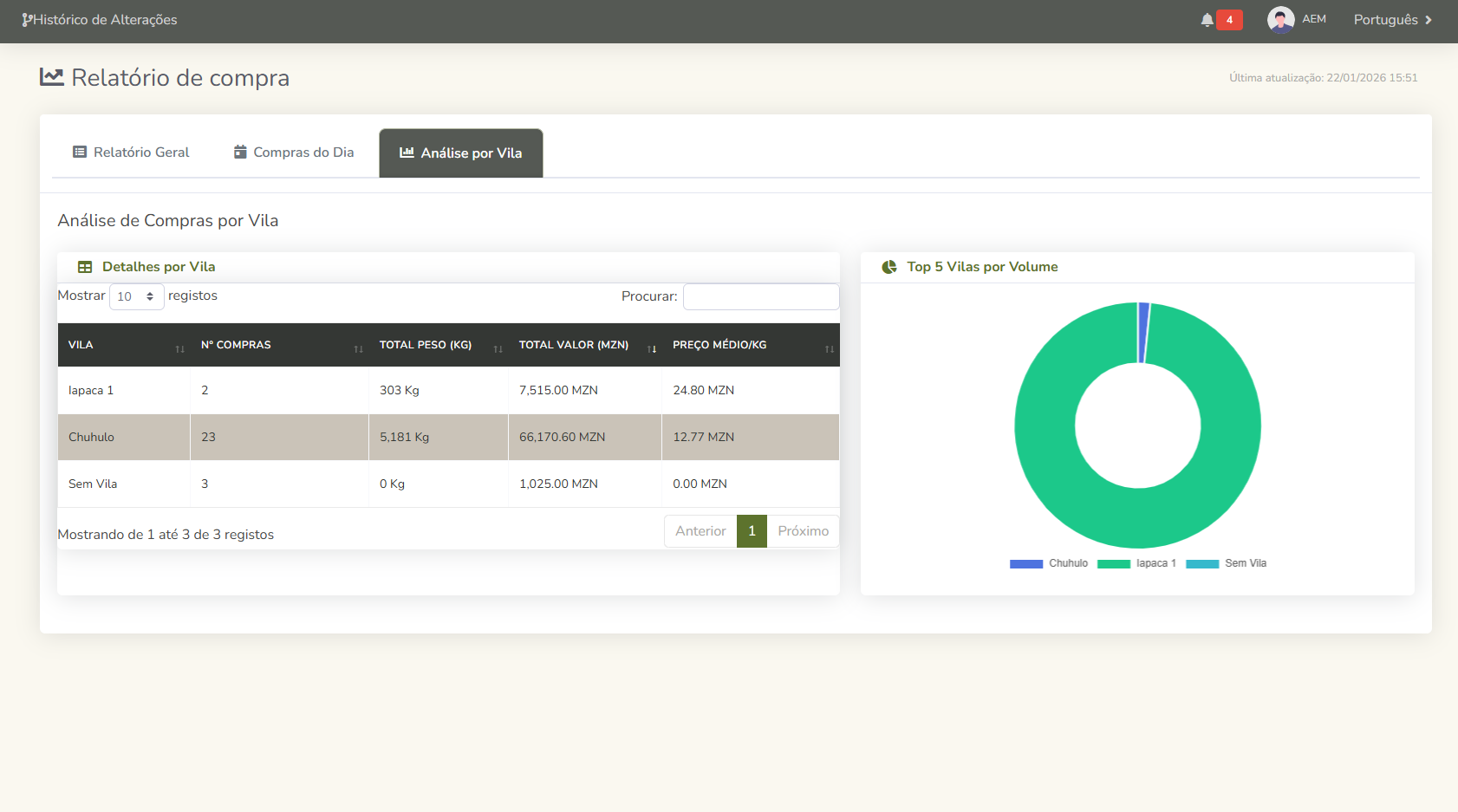
Task: Toggle Iapaca 1 series in chart legend
Action: (x=1136, y=563)
